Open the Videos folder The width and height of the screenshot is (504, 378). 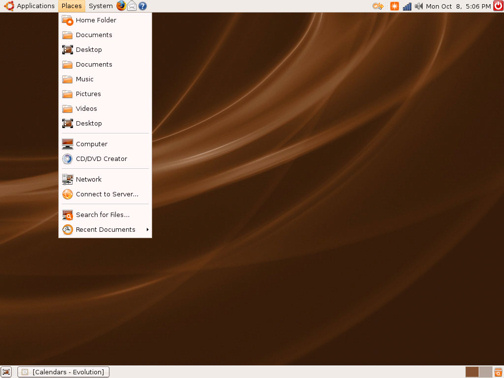point(105,109)
